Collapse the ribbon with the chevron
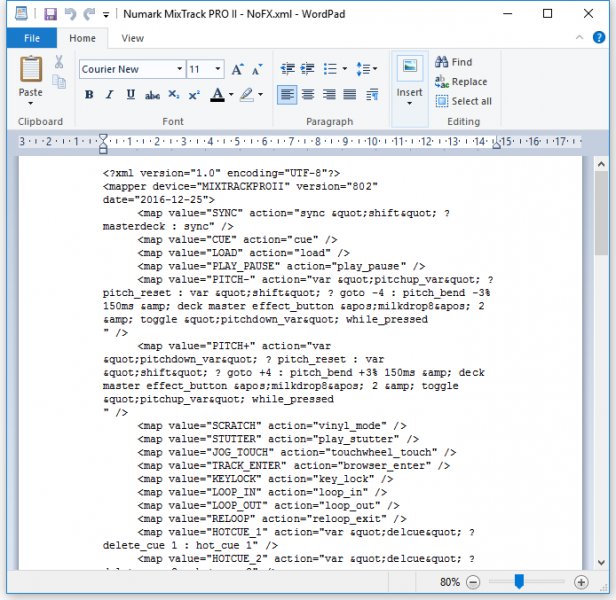Image resolution: width=616 pixels, height=600 pixels. click(579, 37)
